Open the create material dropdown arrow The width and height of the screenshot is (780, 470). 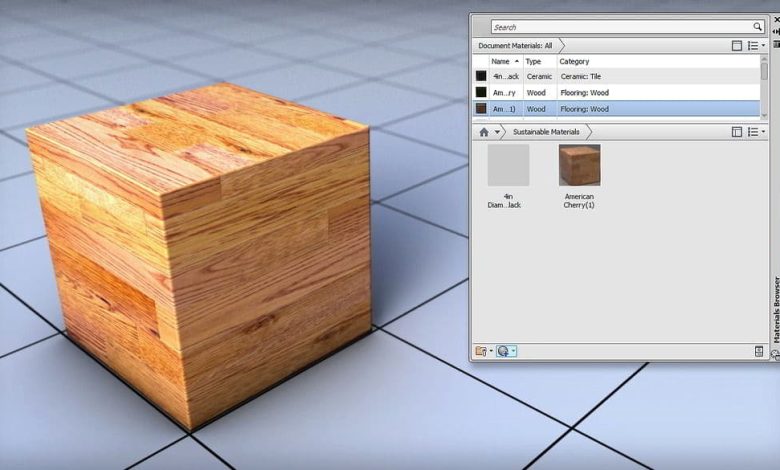513,351
